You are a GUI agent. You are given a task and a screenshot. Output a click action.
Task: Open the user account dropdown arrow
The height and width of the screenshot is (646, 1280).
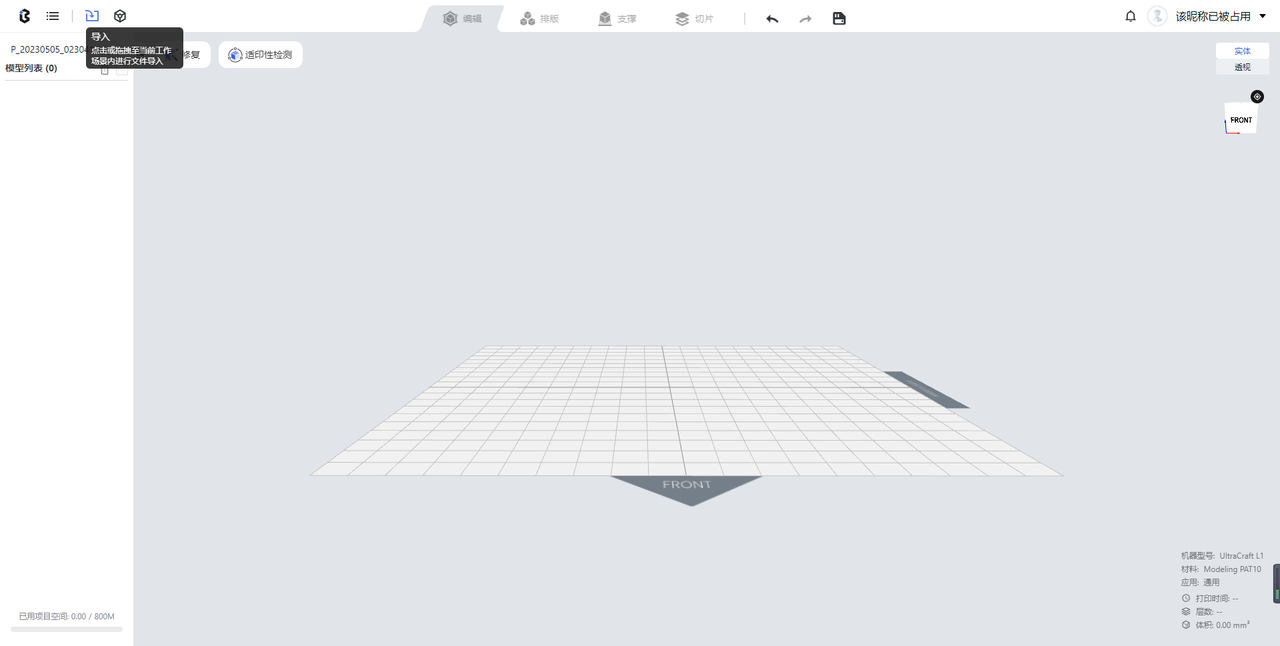(1263, 17)
